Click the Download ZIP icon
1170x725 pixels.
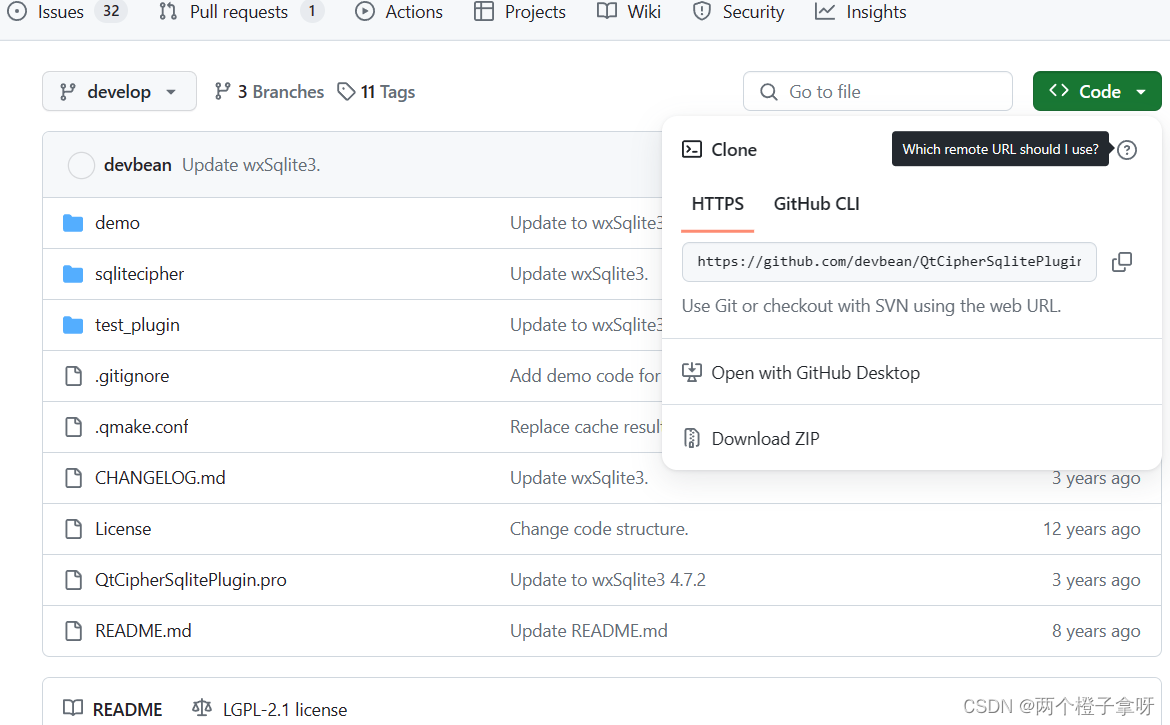tap(691, 437)
